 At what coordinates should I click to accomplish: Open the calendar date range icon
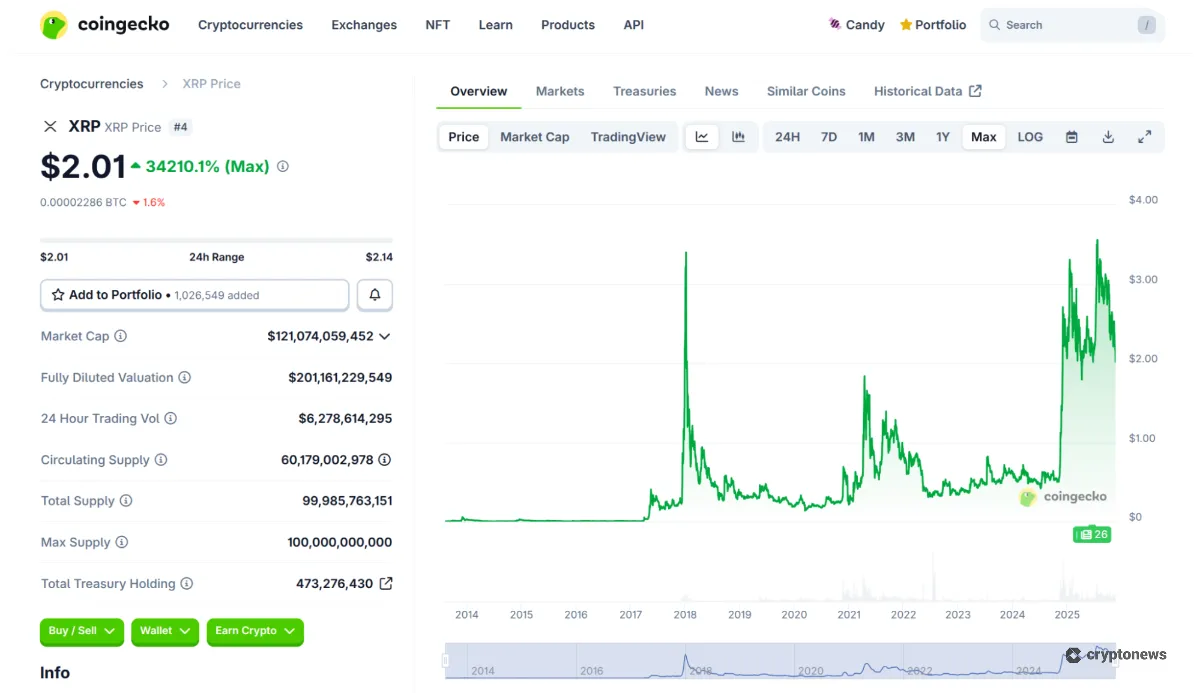(x=1071, y=137)
